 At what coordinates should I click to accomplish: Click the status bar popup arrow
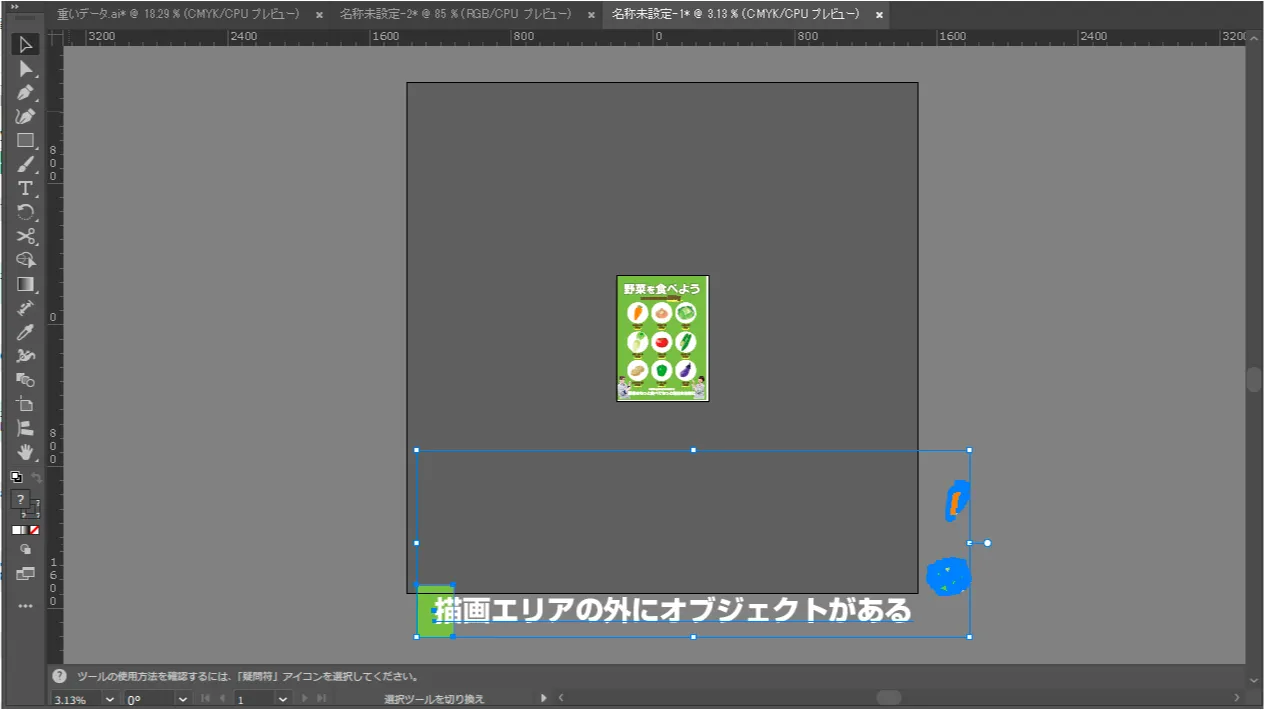coord(544,698)
